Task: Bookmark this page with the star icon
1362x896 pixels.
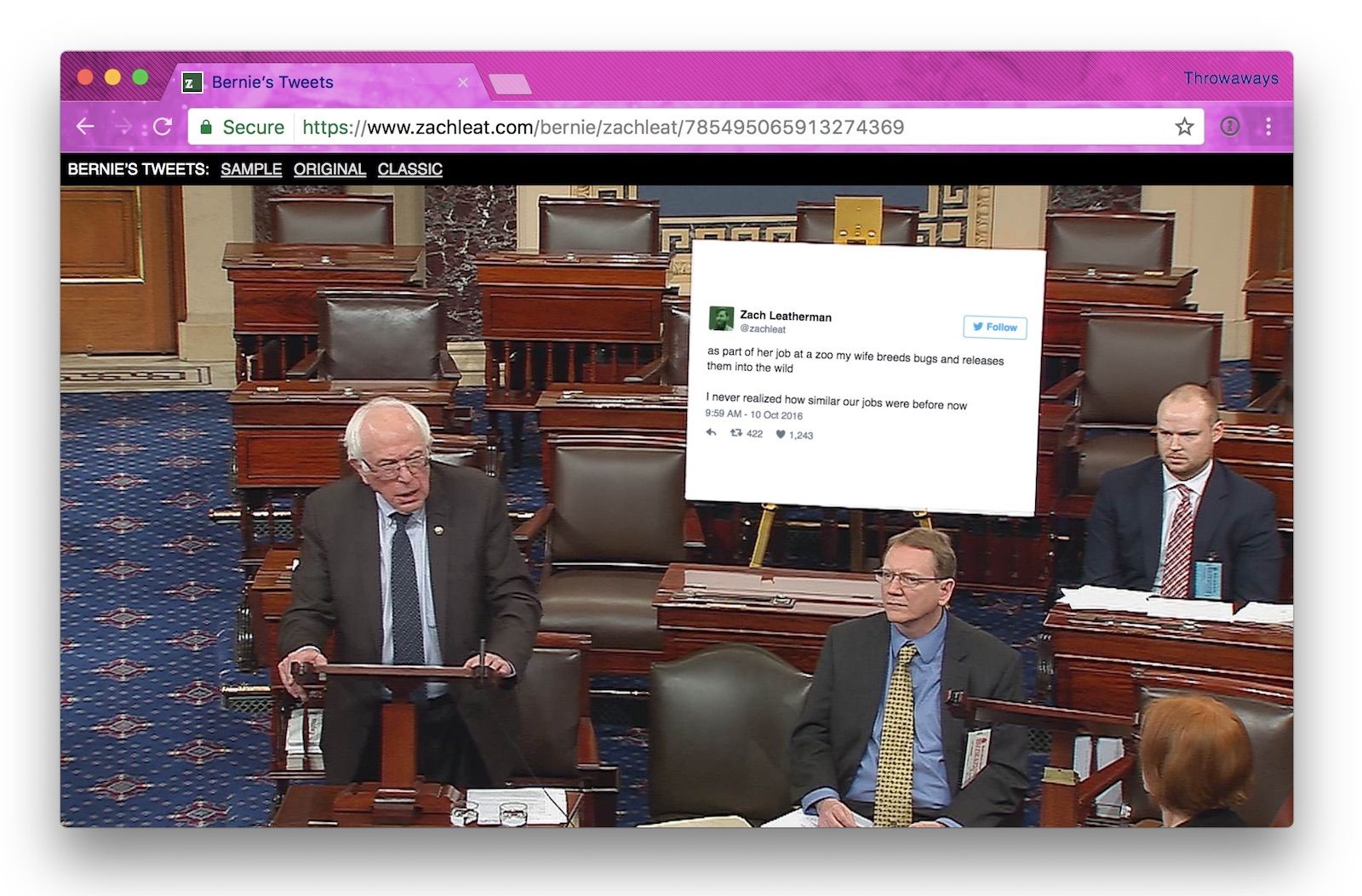Action: coord(1184,127)
